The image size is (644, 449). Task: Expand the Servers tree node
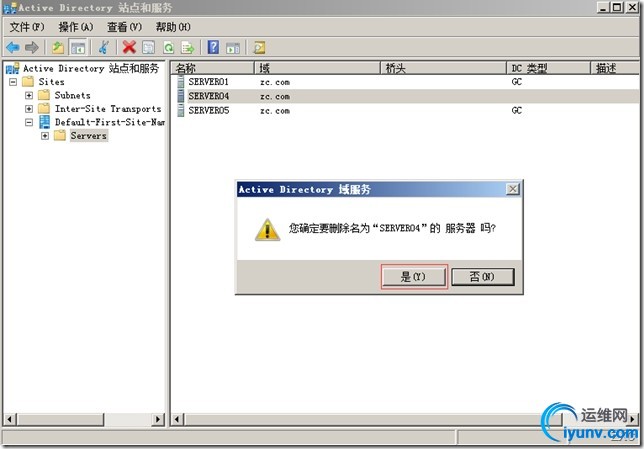pos(45,136)
